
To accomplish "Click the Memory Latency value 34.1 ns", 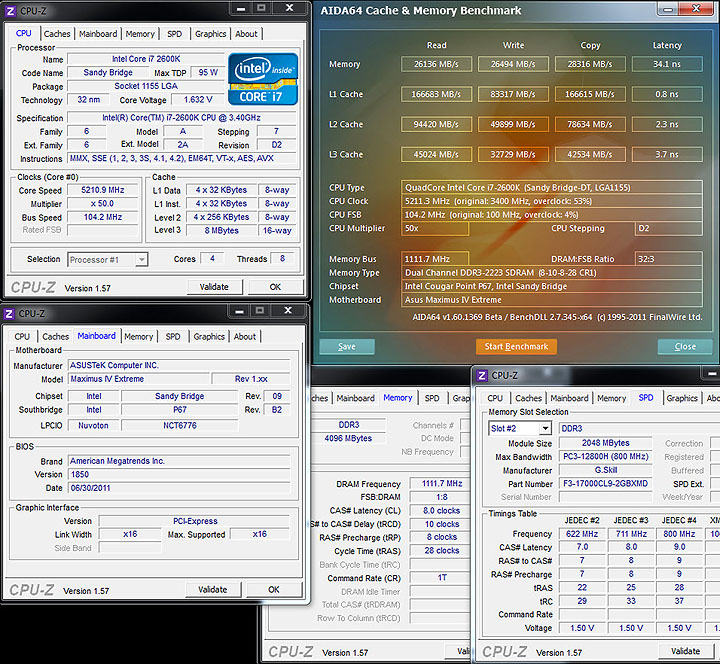I will point(667,64).
